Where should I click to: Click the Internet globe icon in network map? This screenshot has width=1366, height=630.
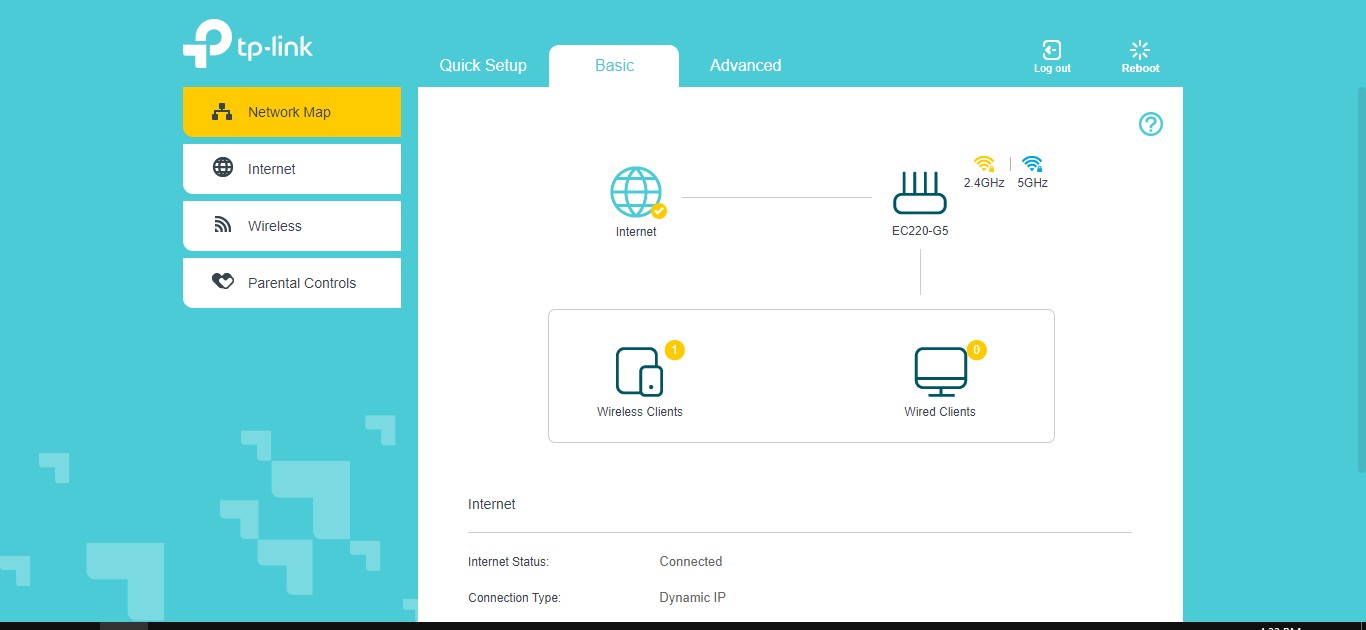636,192
